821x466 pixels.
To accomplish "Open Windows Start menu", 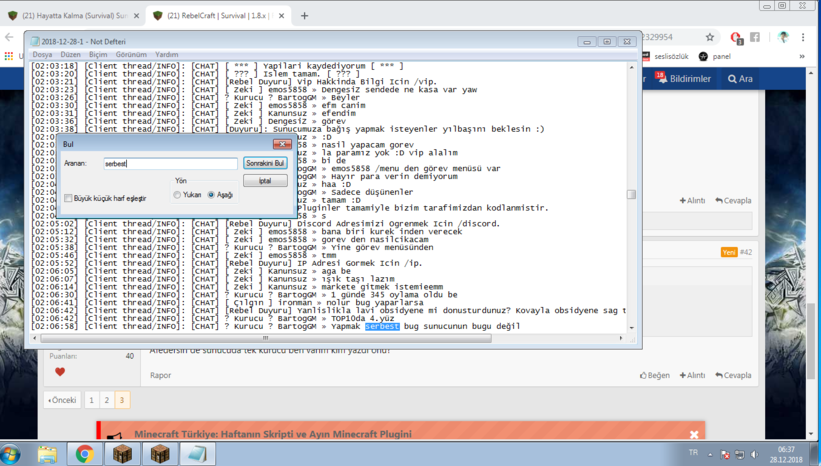I will click(x=10, y=454).
